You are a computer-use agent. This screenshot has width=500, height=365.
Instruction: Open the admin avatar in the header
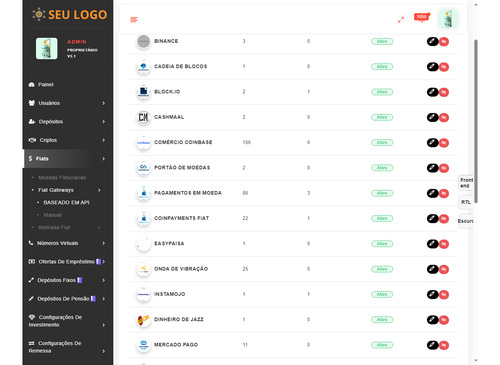(x=448, y=19)
